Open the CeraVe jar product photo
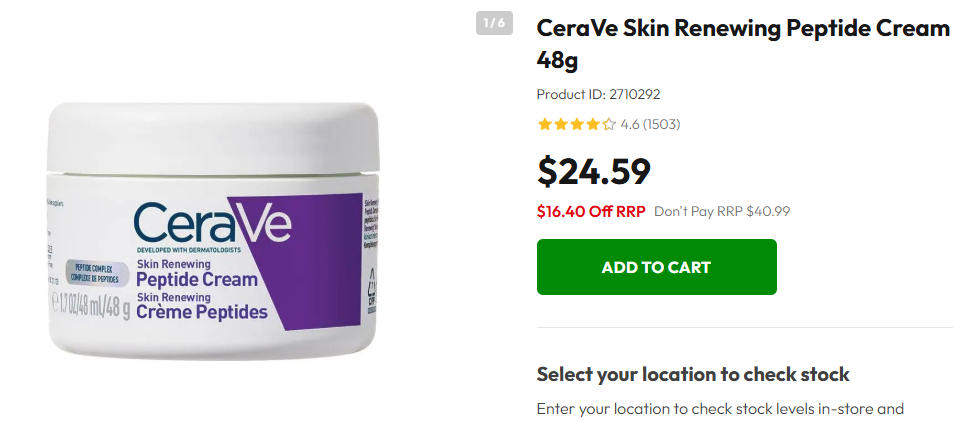This screenshot has width=967, height=421. (213, 231)
